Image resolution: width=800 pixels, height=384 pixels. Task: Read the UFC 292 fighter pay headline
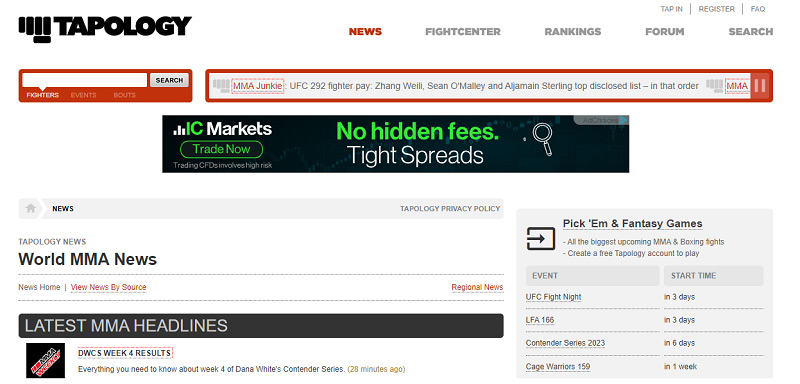click(494, 86)
